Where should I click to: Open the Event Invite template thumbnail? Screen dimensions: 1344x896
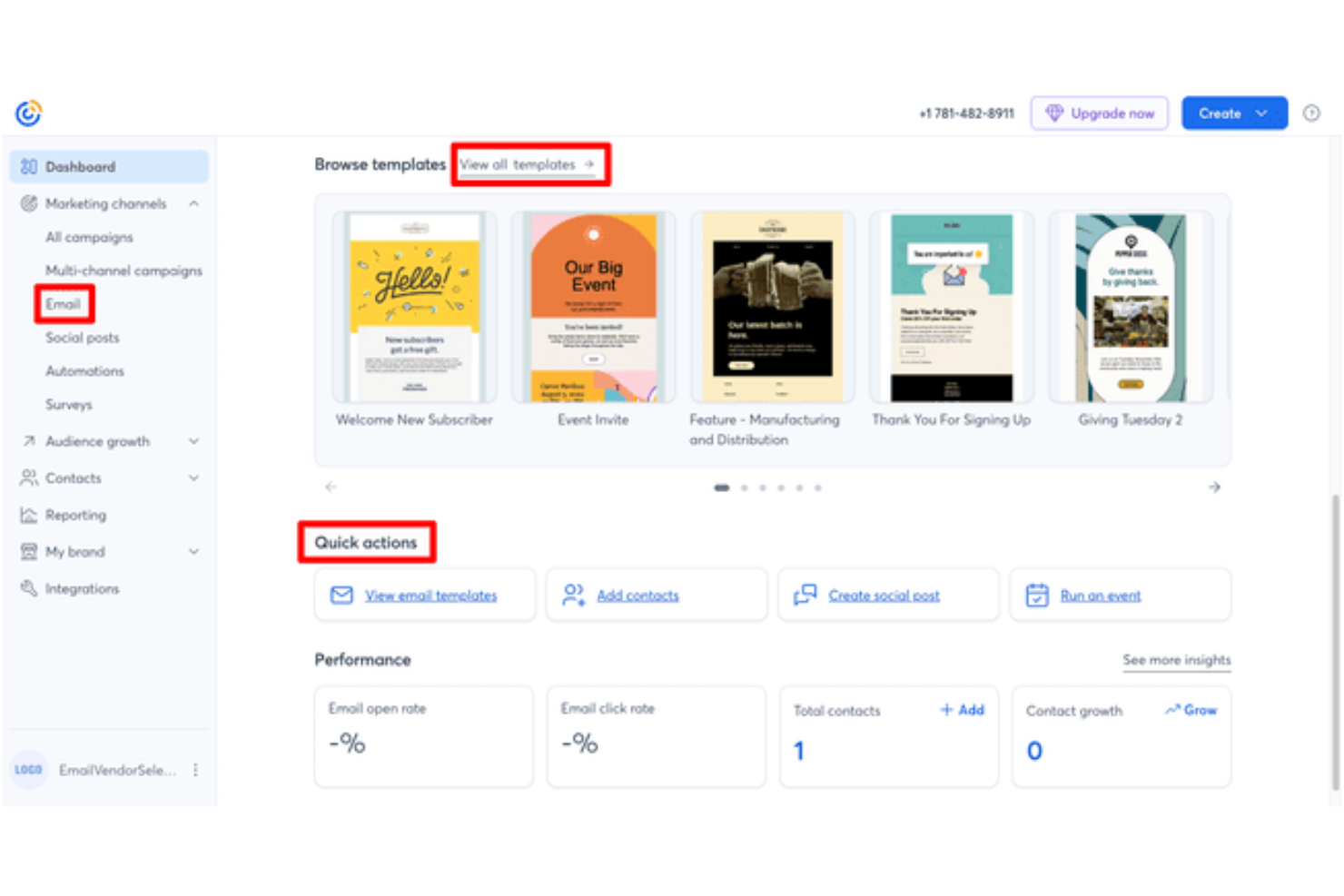[x=593, y=306]
